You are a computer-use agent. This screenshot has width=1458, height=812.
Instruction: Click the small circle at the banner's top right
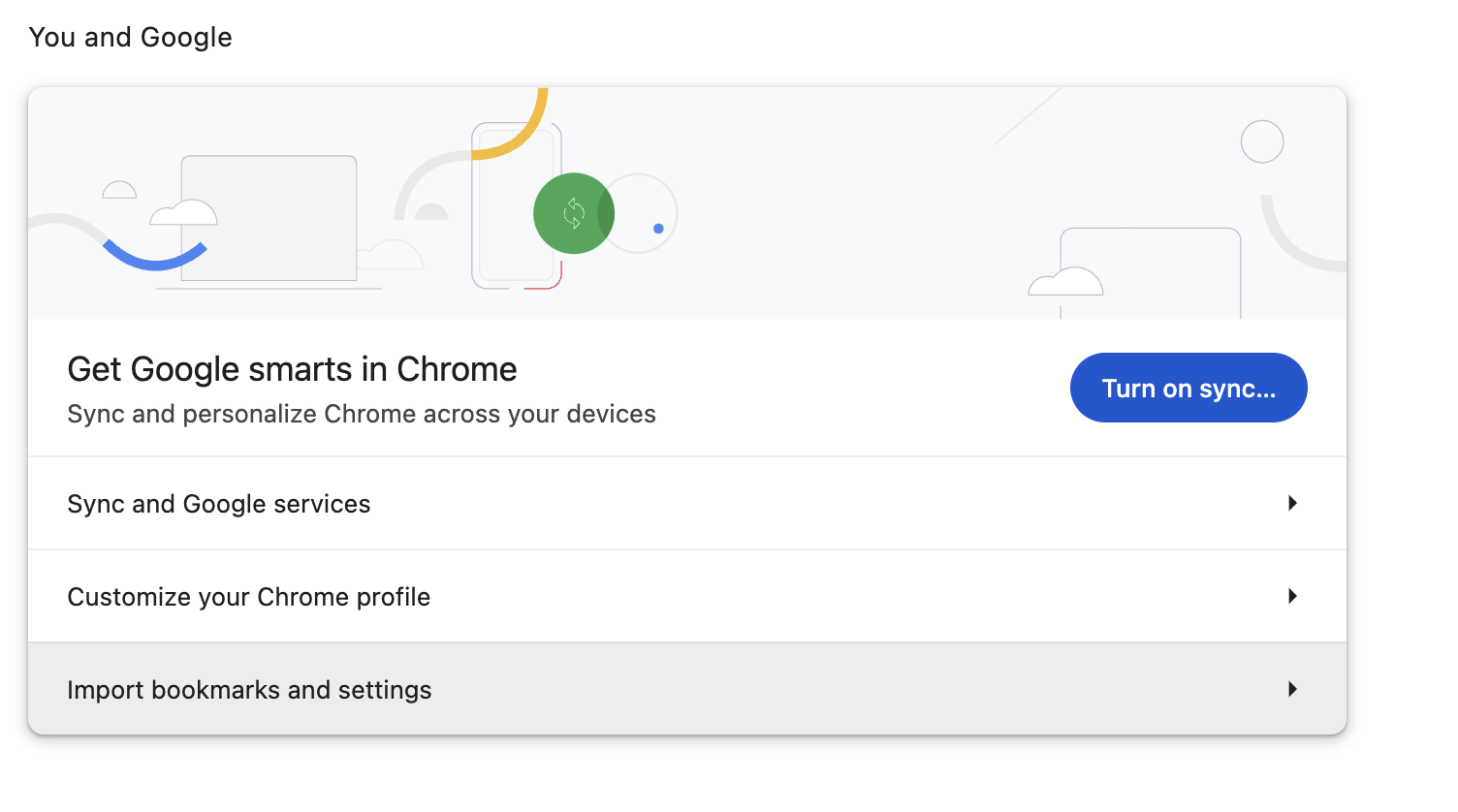click(1262, 141)
